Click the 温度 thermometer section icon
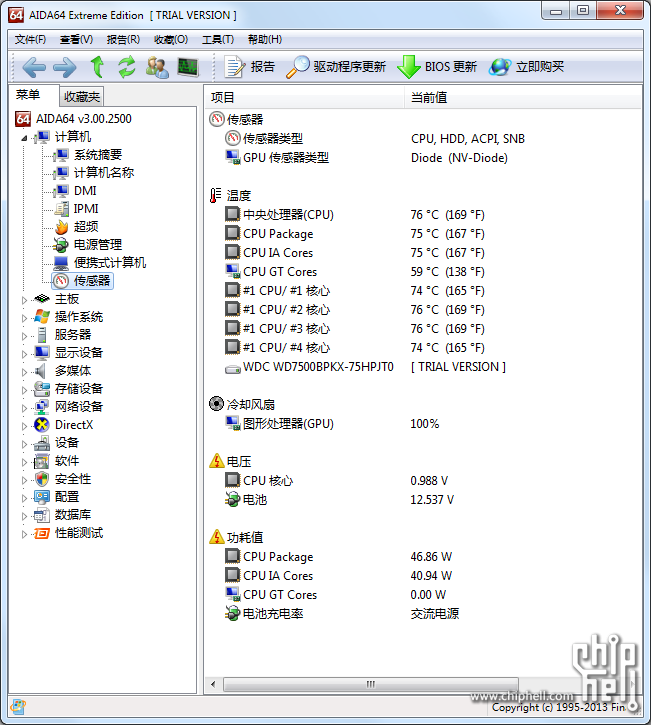Screen dimensions: 651x725 click(215, 195)
